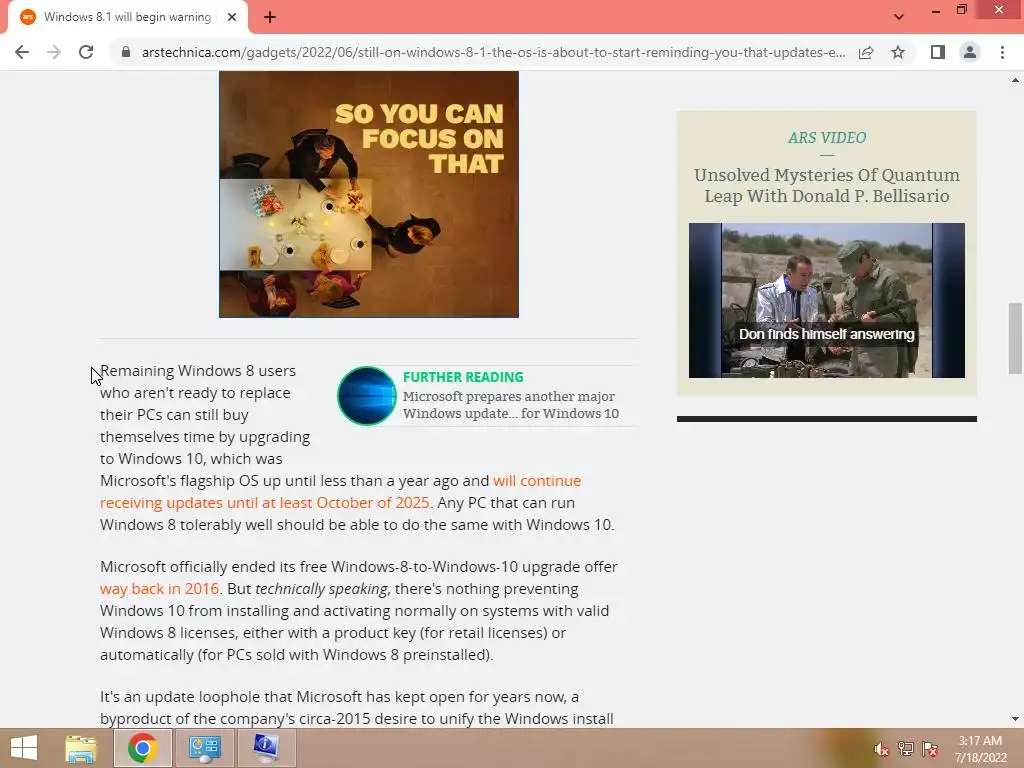
Task: Switch to Chrome in the taskbar
Action: (x=143, y=748)
